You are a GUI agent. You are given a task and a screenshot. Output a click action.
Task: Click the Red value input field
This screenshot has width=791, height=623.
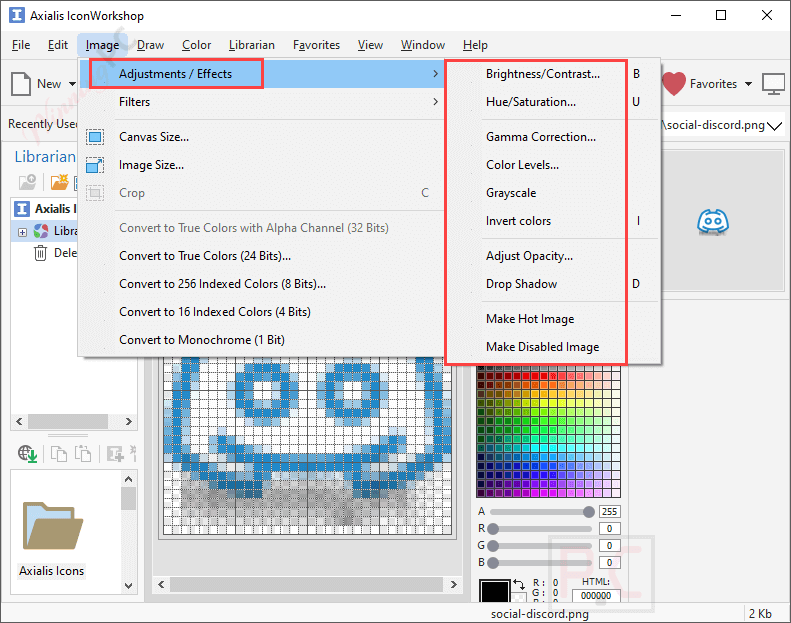pyautogui.click(x=609, y=529)
